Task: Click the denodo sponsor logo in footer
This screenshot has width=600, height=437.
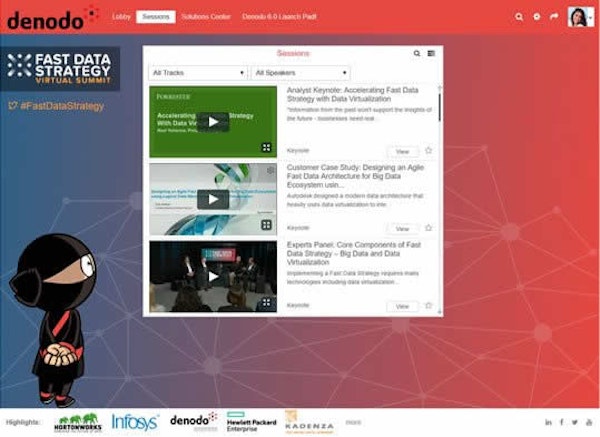Action: (194, 421)
